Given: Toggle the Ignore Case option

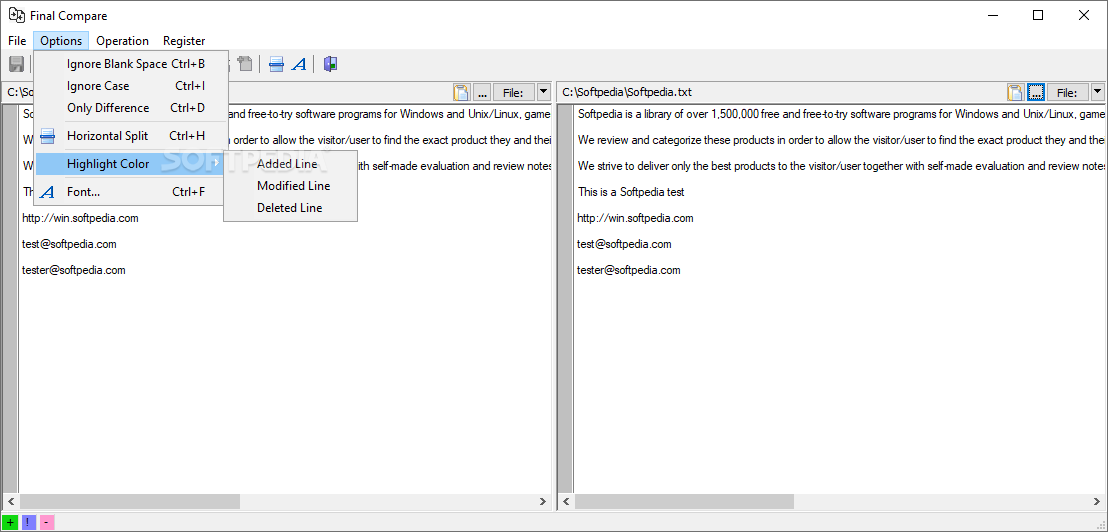Looking at the screenshot, I should (x=131, y=85).
